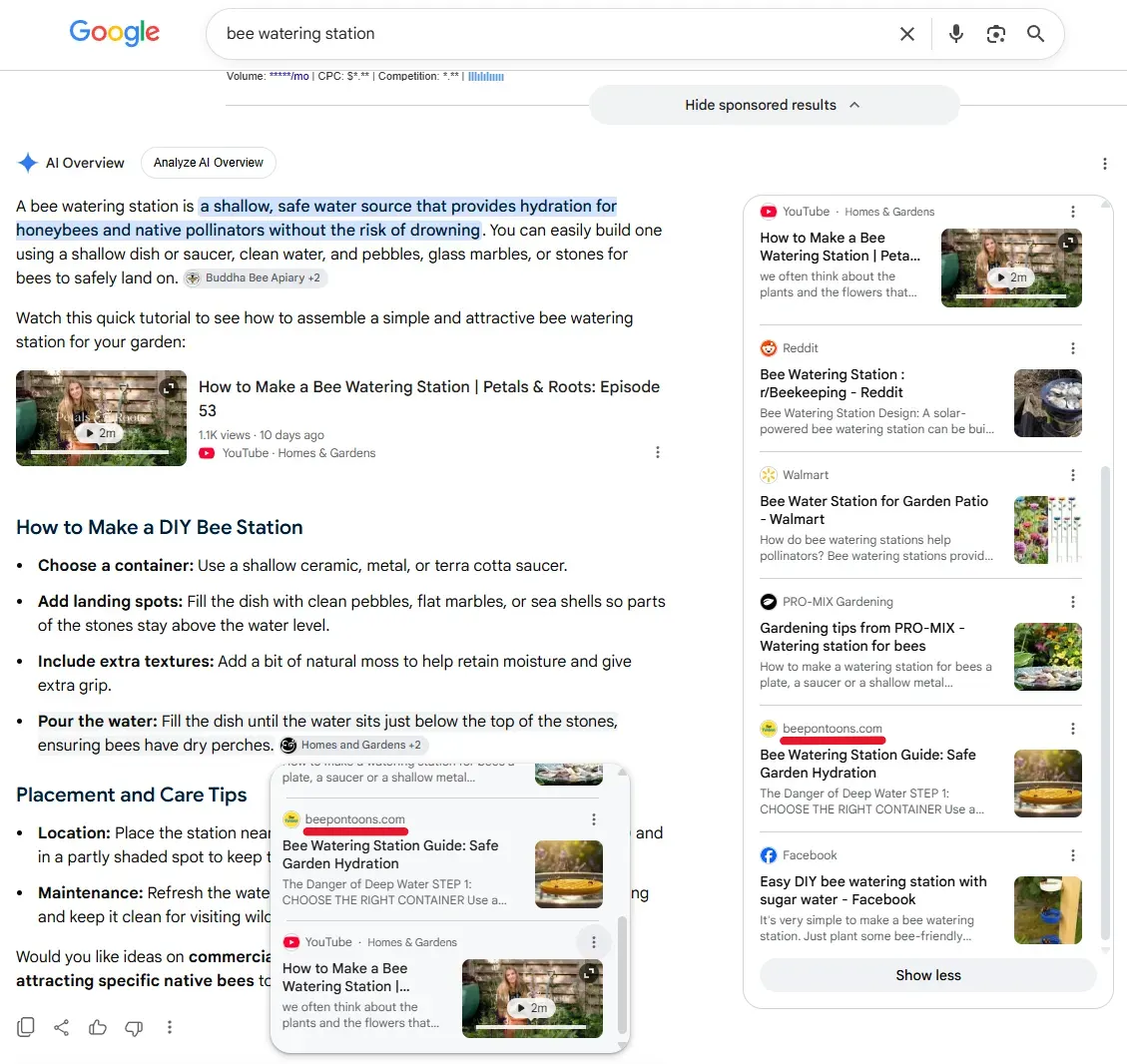Expand fullscreen on Petals & Roots thumbnail
1127x1064 pixels.
coord(169,388)
